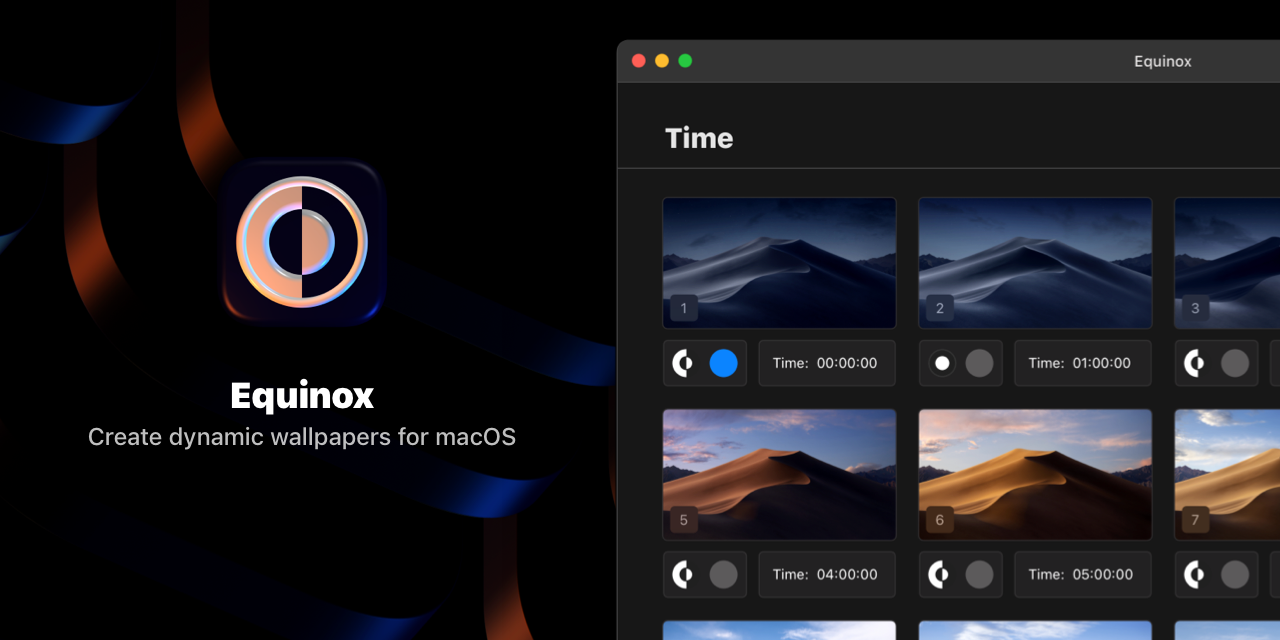Click the appearance icon under image 5
This screenshot has height=640, width=1280.
pyautogui.click(x=683, y=574)
